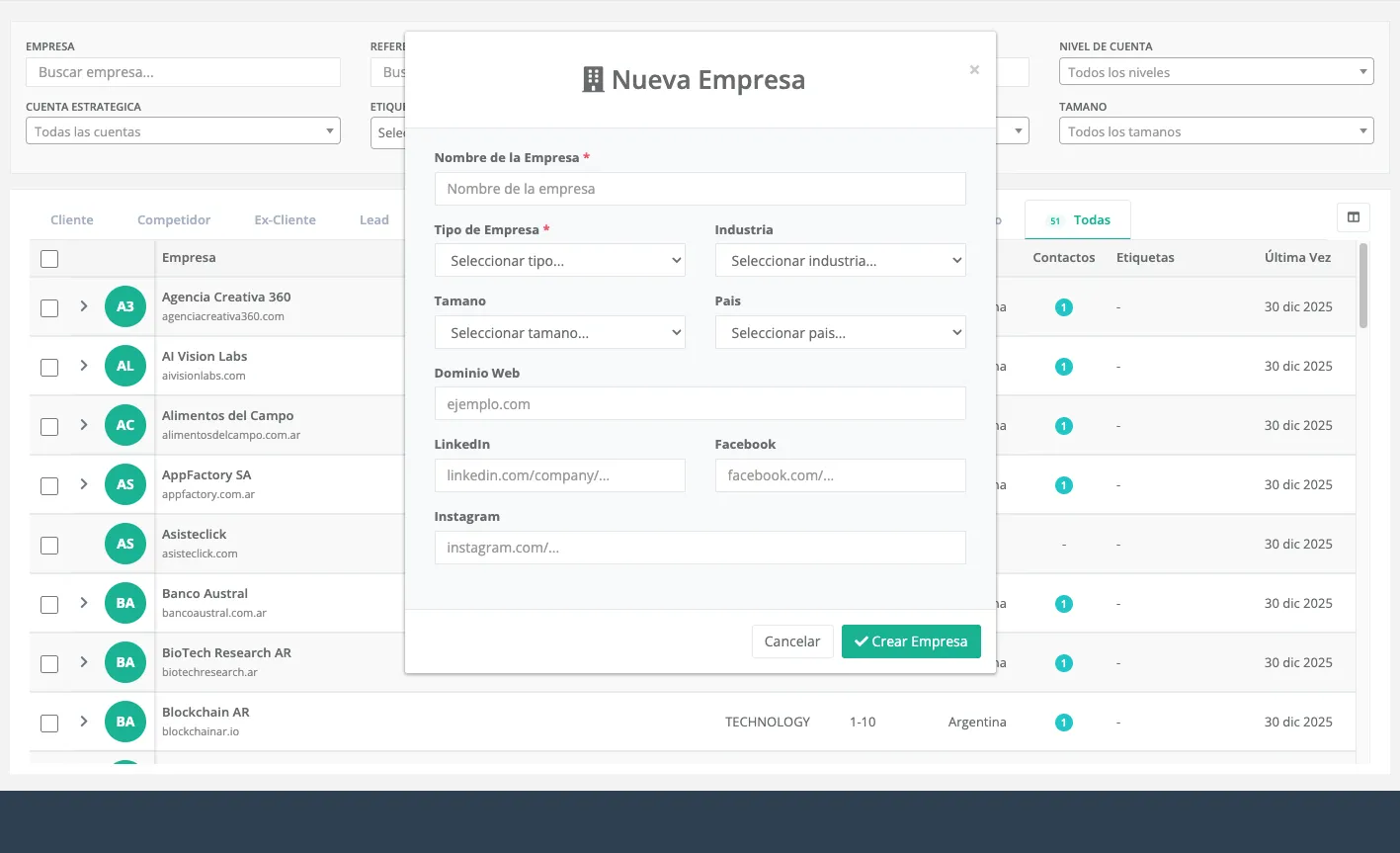Open contacts badge for Banco Austral
The width and height of the screenshot is (1400, 853).
tap(1064, 604)
